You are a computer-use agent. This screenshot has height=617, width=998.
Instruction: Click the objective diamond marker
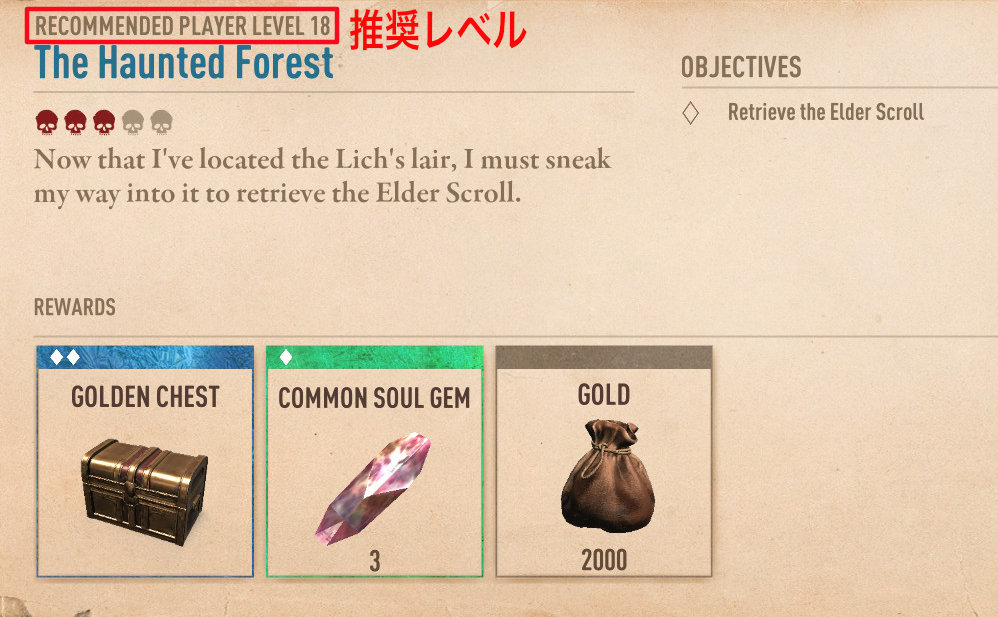click(x=691, y=113)
